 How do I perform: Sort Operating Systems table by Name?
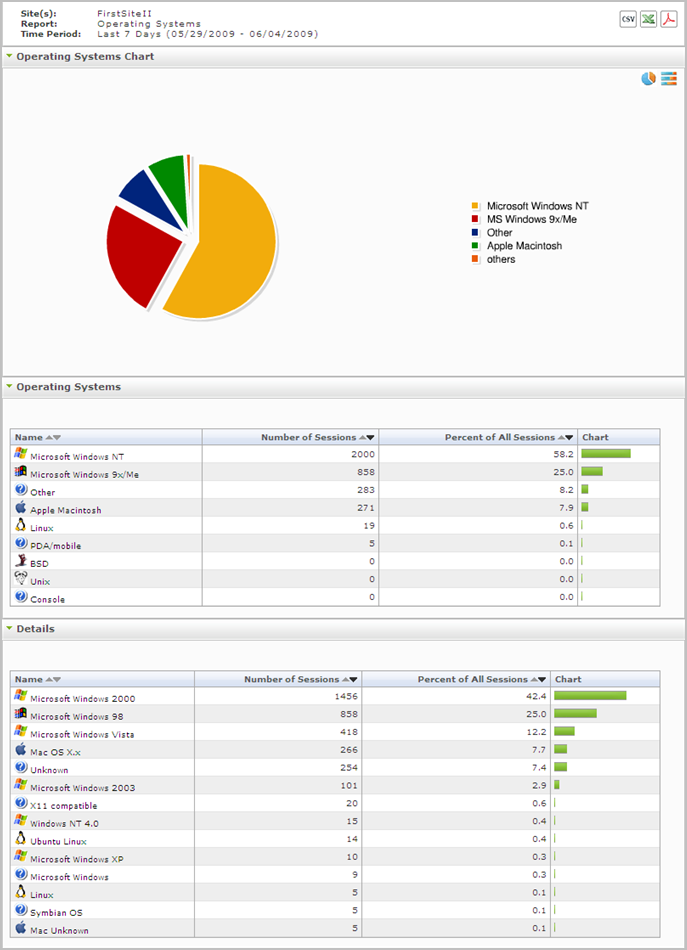[53, 437]
